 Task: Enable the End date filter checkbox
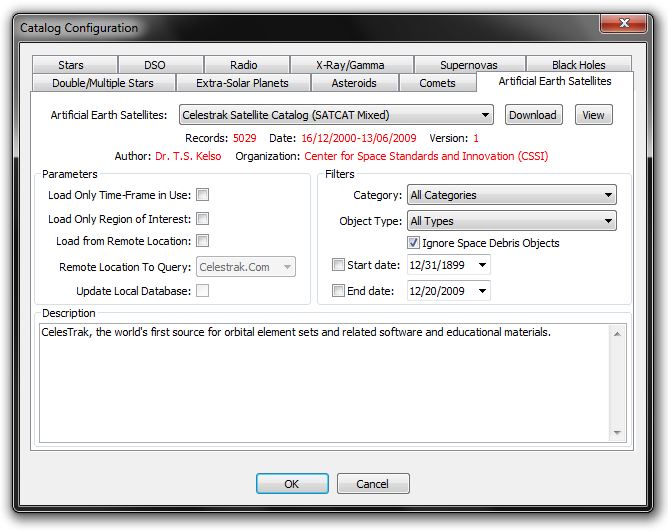click(x=338, y=291)
